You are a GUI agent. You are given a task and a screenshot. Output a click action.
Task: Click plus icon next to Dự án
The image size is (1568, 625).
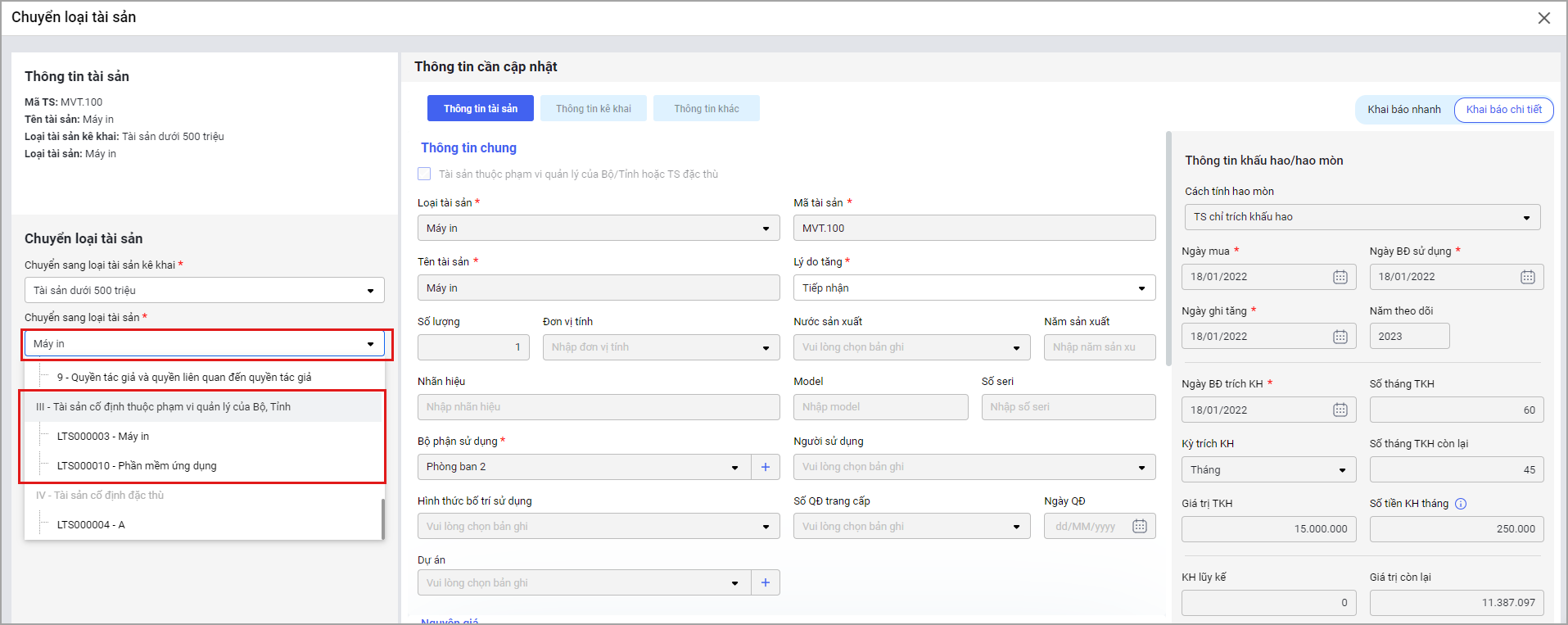[765, 582]
